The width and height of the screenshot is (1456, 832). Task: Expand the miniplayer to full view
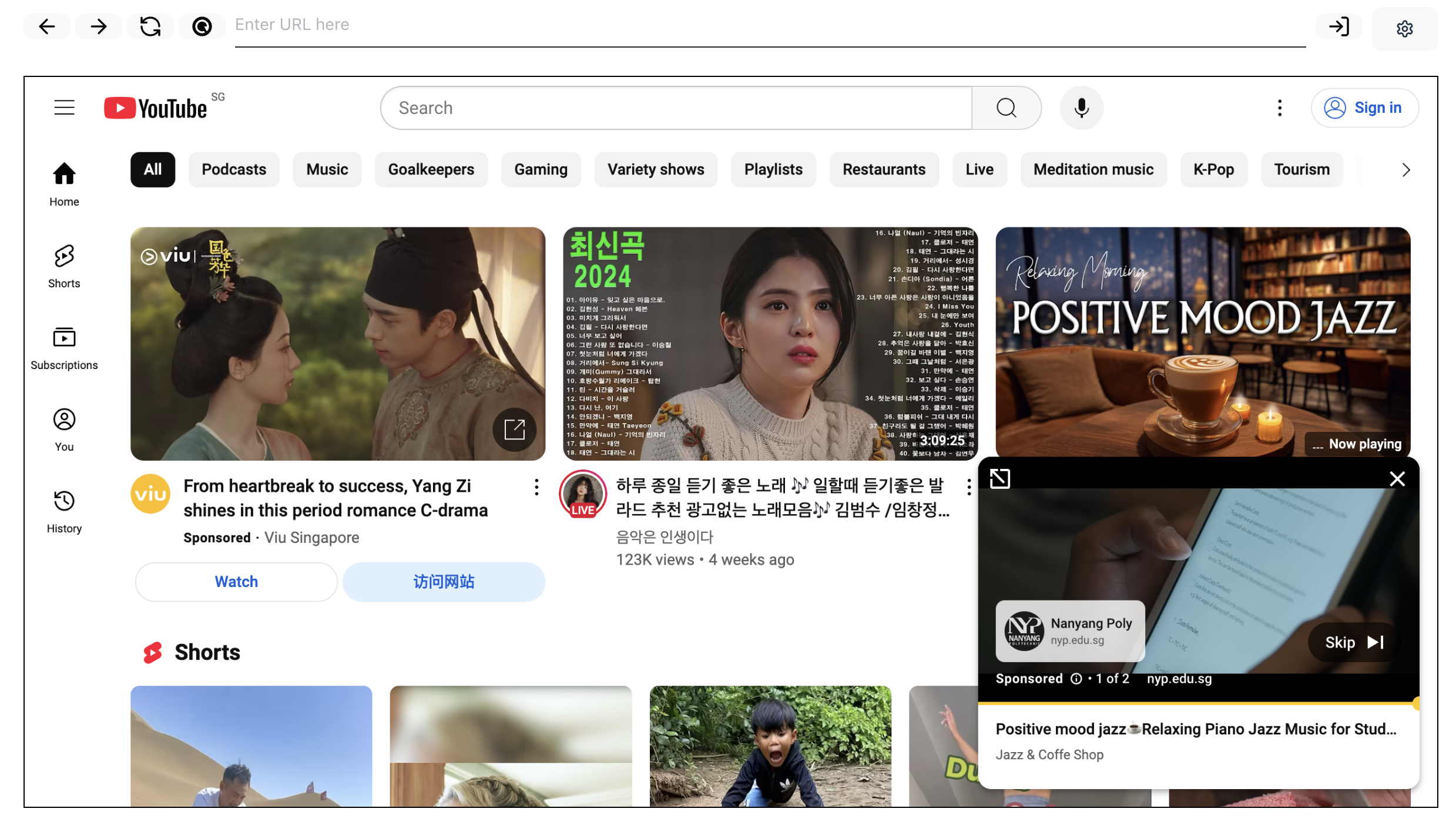click(x=999, y=479)
